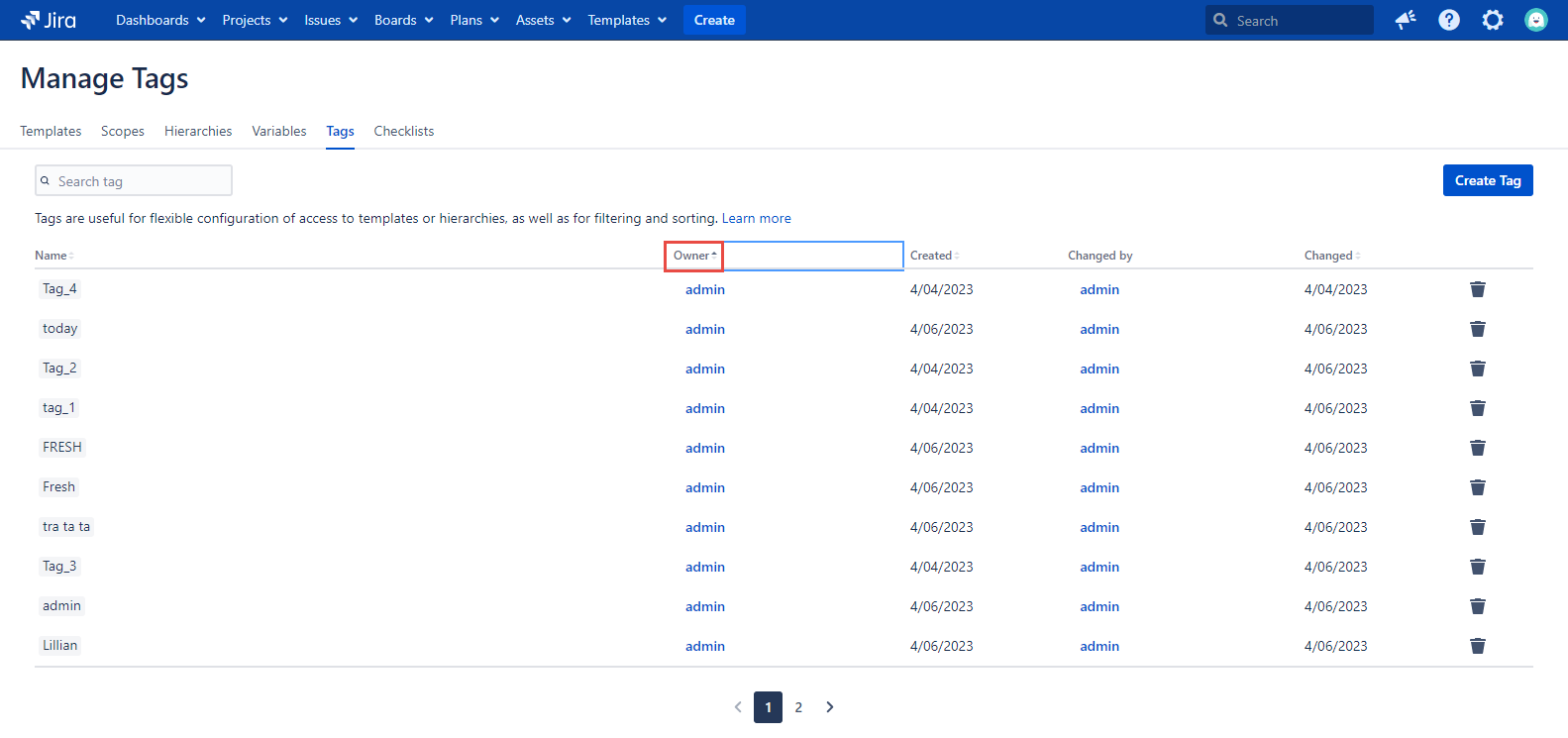The width and height of the screenshot is (1568, 738).
Task: Open the notifications megaphone icon
Action: click(1405, 20)
